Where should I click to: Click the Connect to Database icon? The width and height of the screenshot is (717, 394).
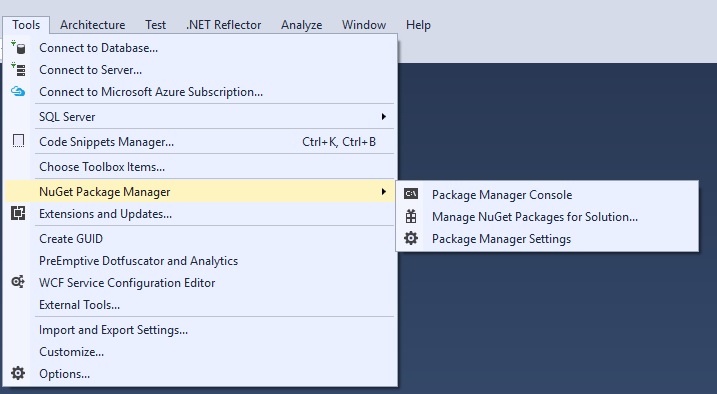(x=18, y=48)
